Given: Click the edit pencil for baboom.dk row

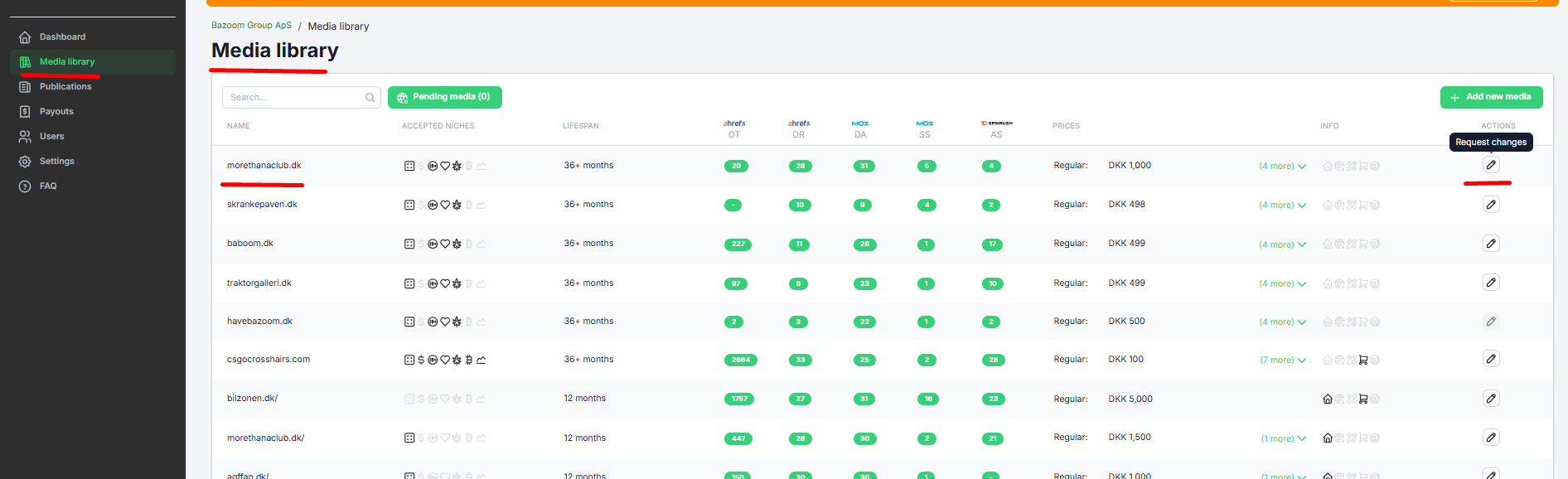Looking at the screenshot, I should [x=1490, y=244].
